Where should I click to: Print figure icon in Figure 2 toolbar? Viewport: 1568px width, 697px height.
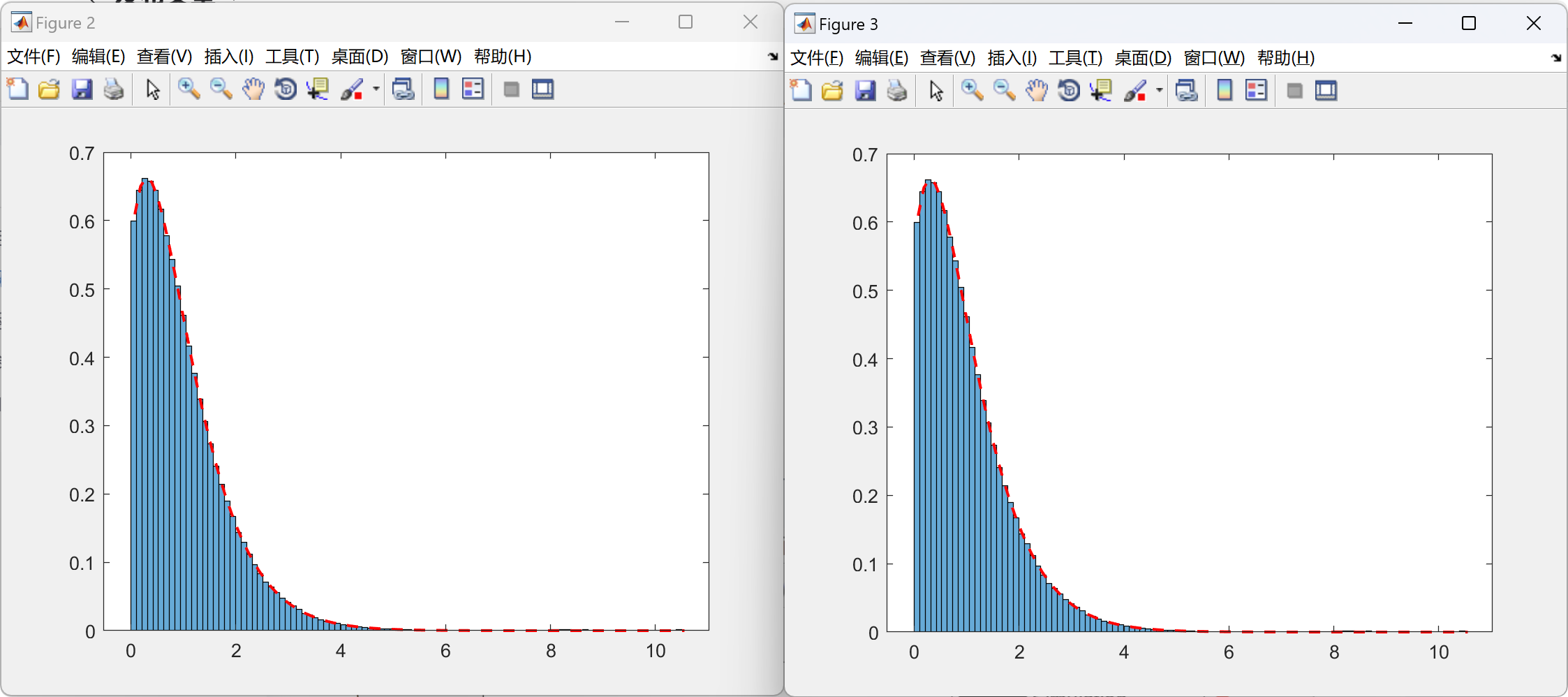(x=114, y=89)
